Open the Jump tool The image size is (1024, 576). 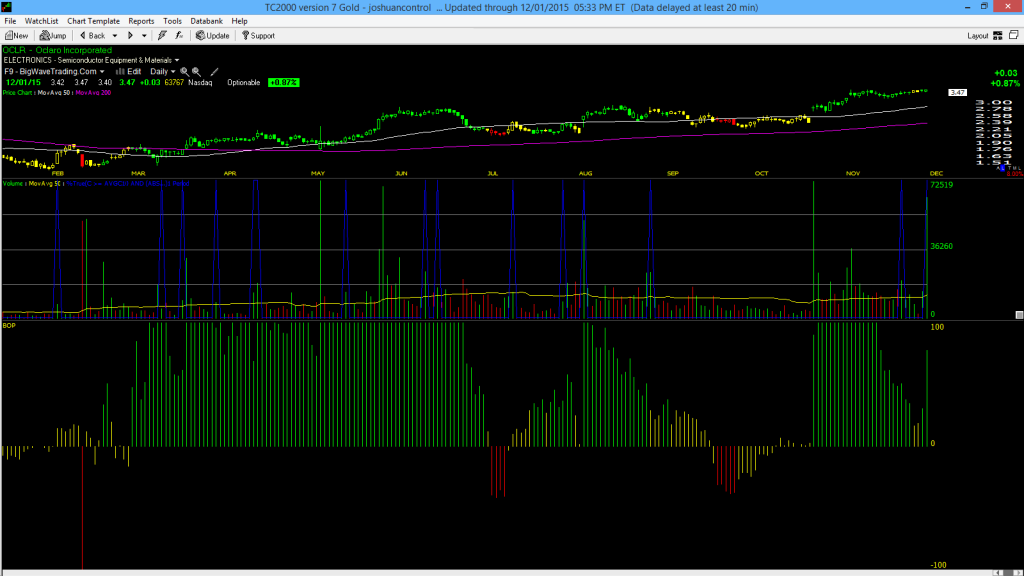pyautogui.click(x=53, y=35)
